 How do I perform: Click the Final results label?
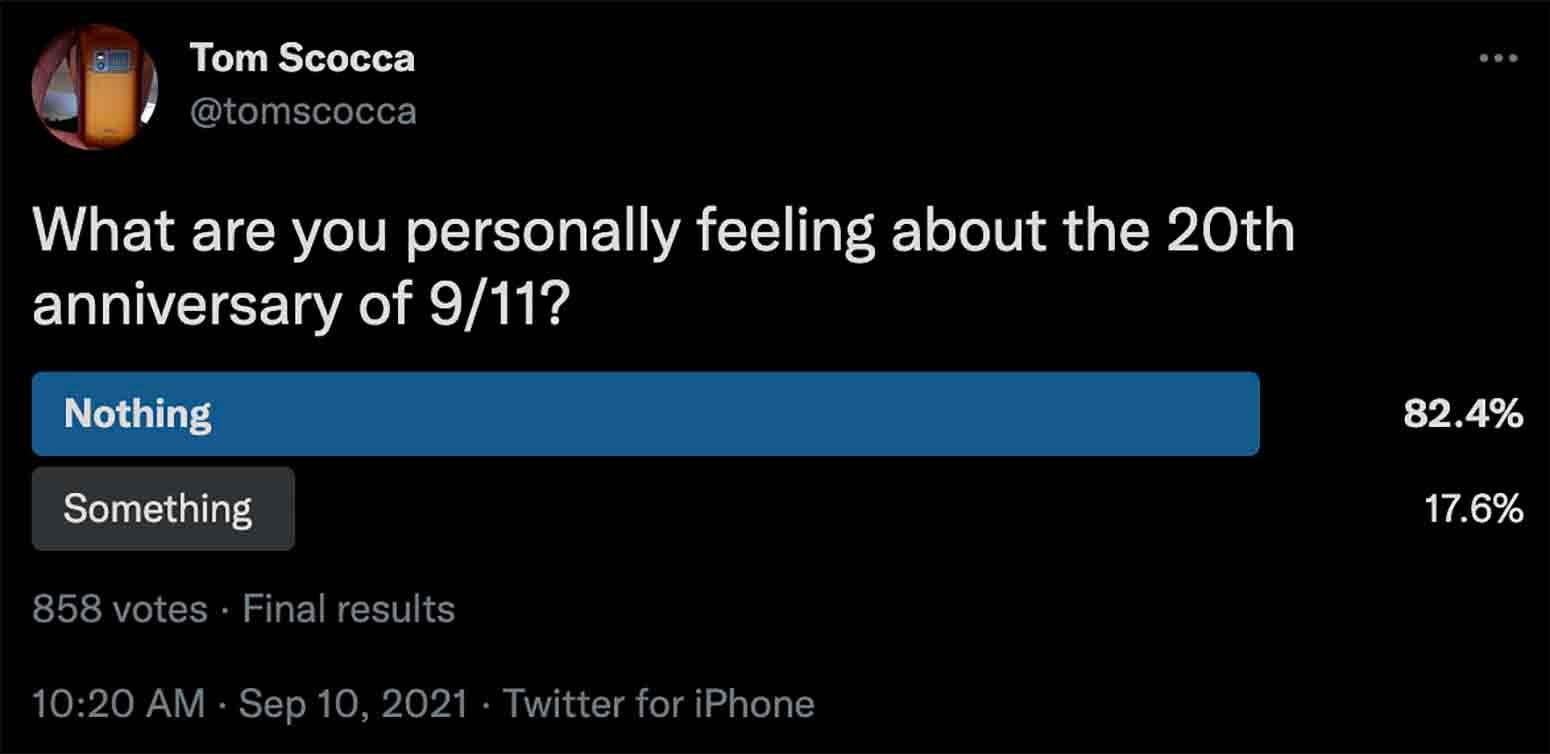pyautogui.click(x=349, y=609)
